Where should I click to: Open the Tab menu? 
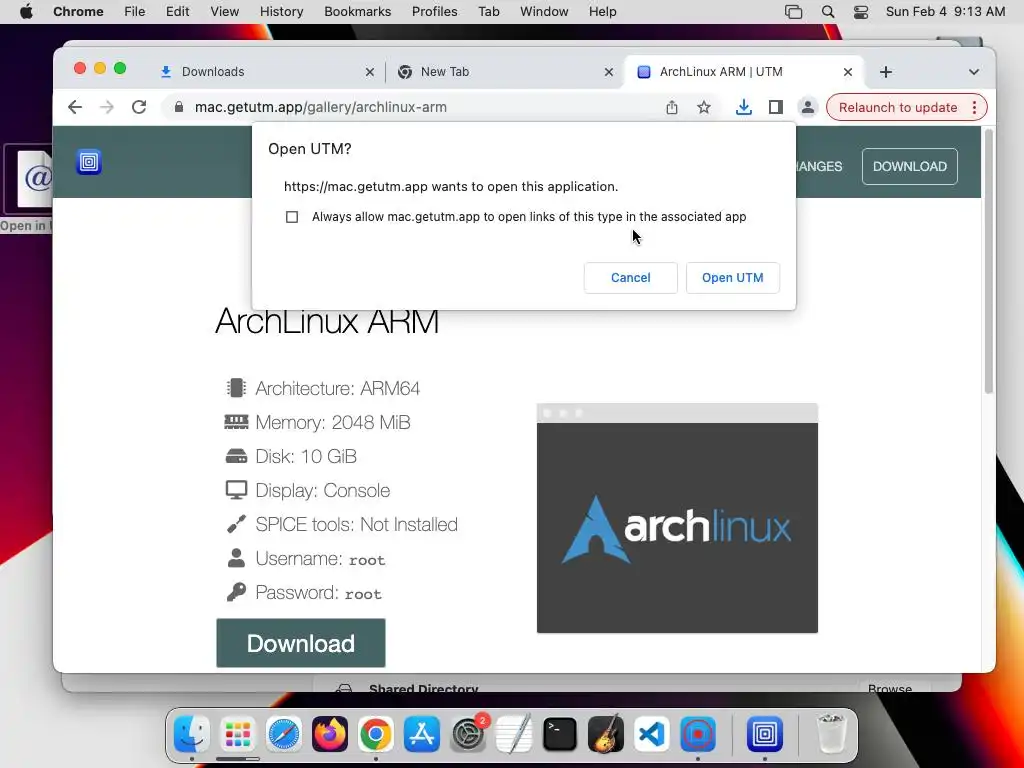pyautogui.click(x=488, y=12)
